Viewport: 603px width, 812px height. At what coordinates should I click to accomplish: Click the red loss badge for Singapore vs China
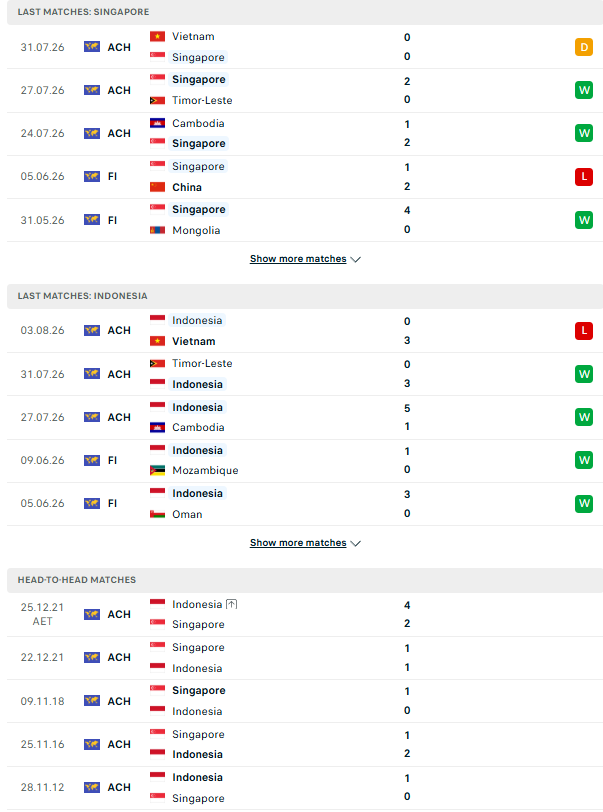583,177
